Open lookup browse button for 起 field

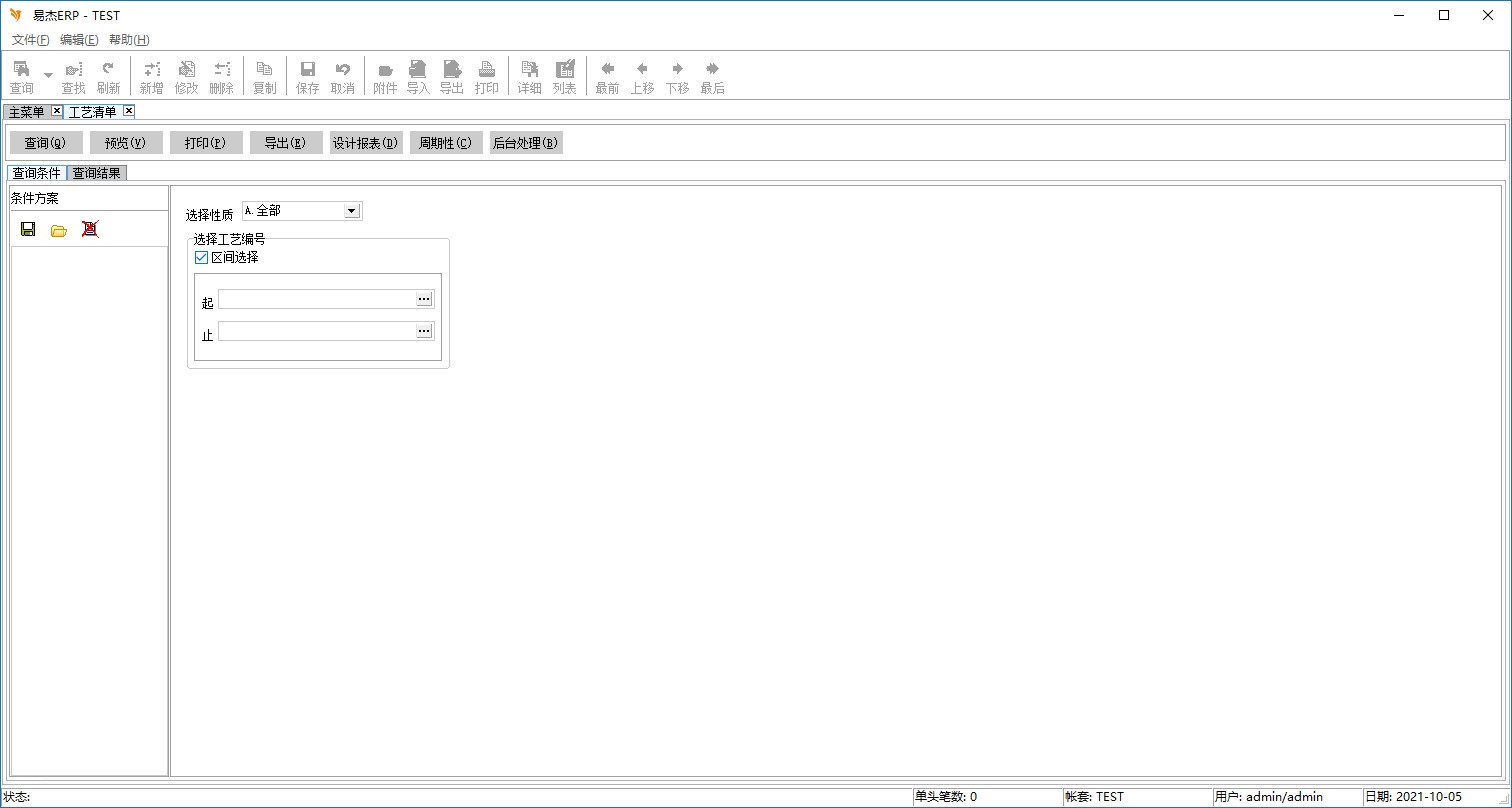(x=424, y=299)
